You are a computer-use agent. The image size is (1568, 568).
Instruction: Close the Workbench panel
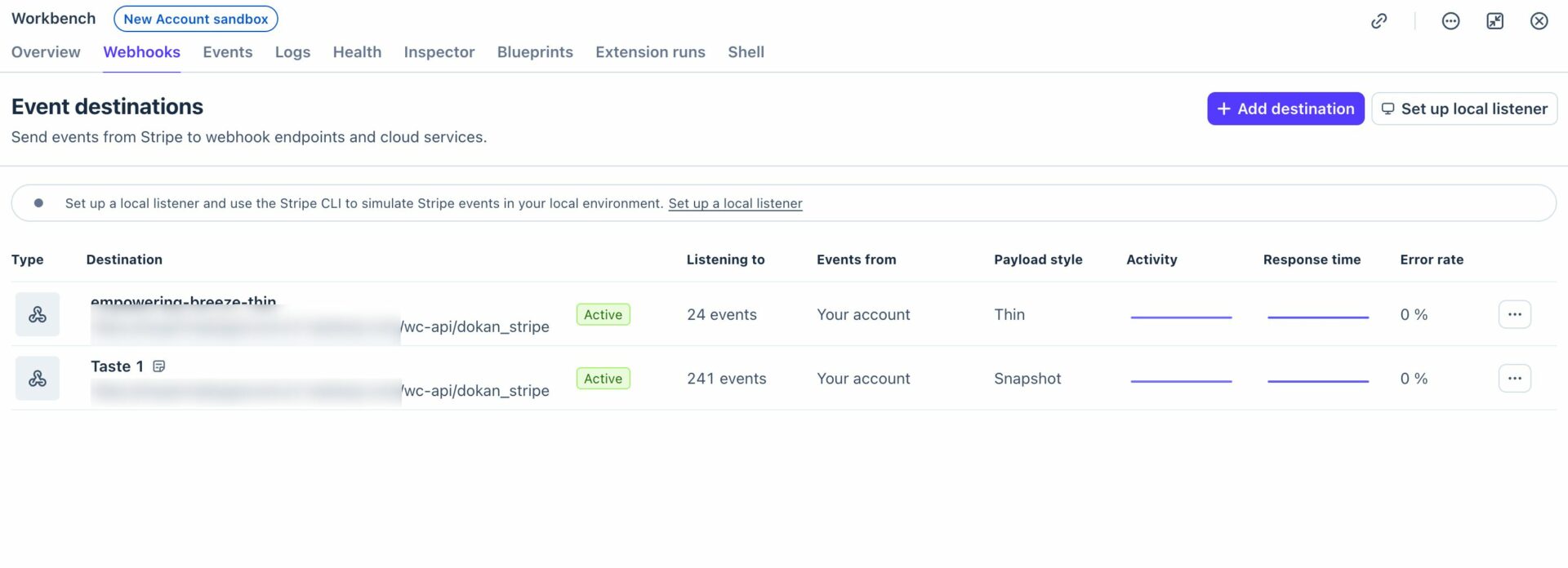[1539, 21]
